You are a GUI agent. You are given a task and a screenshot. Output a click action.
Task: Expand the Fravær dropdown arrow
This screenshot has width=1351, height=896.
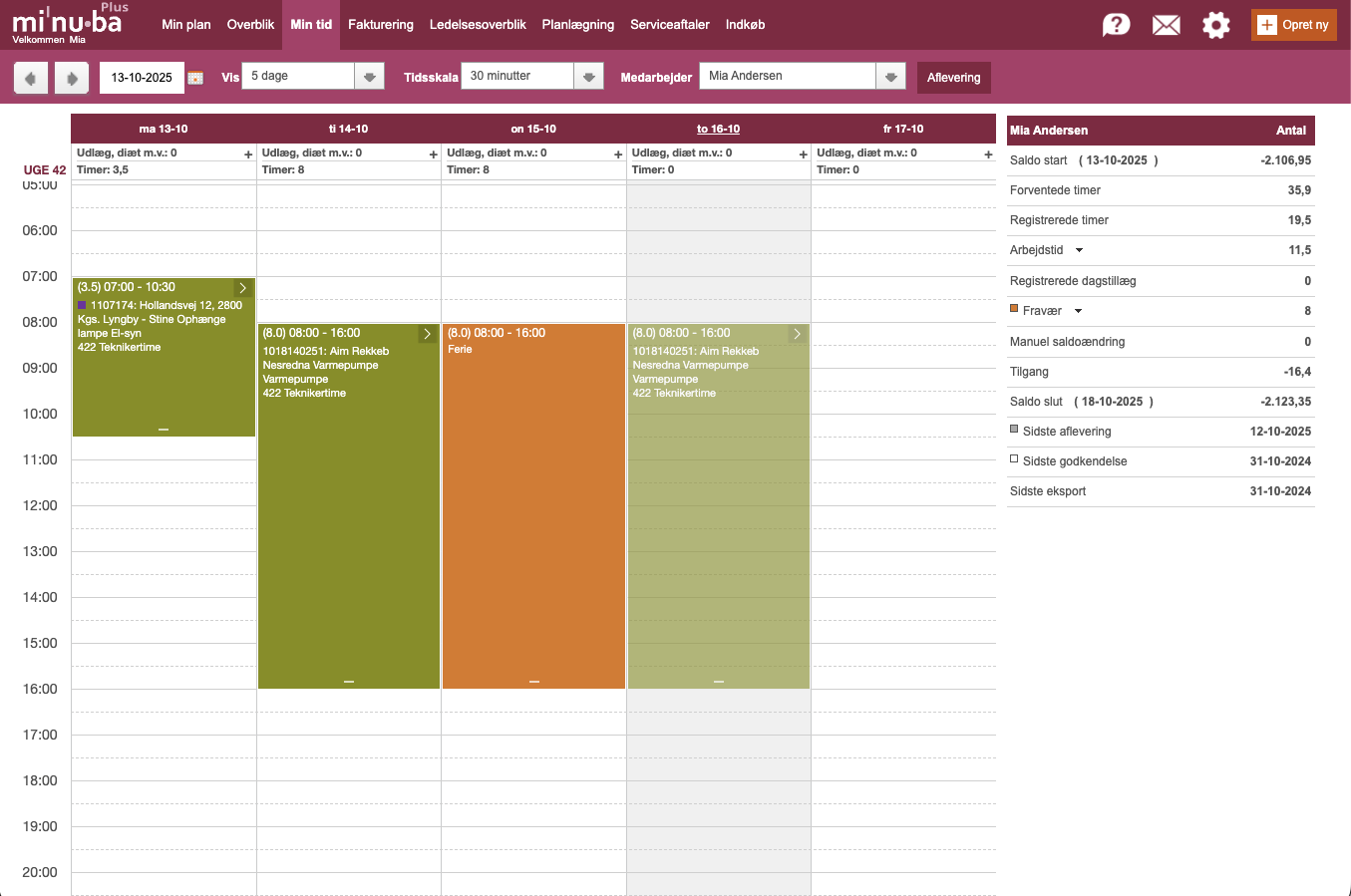pos(1078,311)
